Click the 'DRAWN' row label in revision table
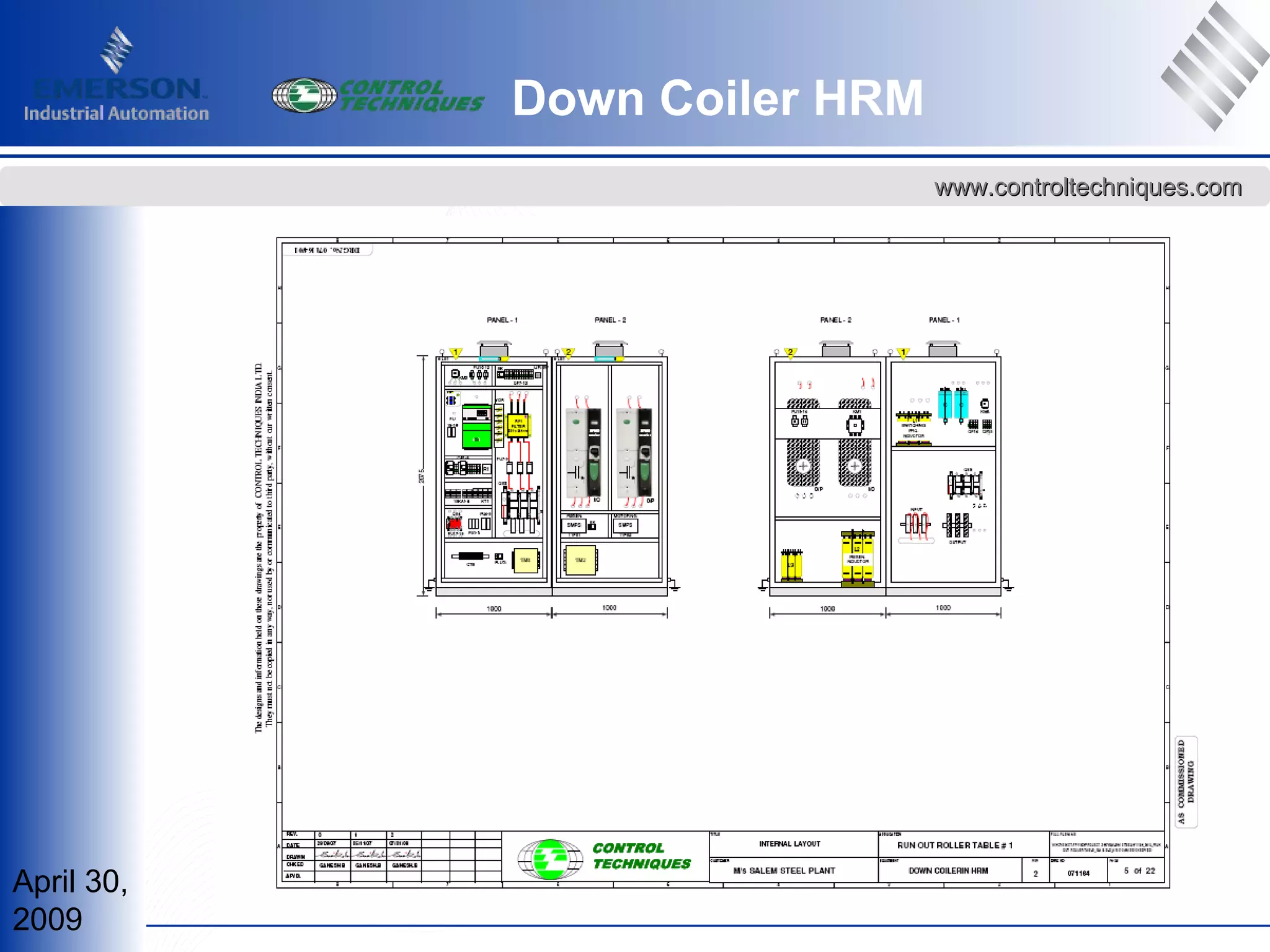Viewport: 1270px width, 952px height. tap(296, 857)
